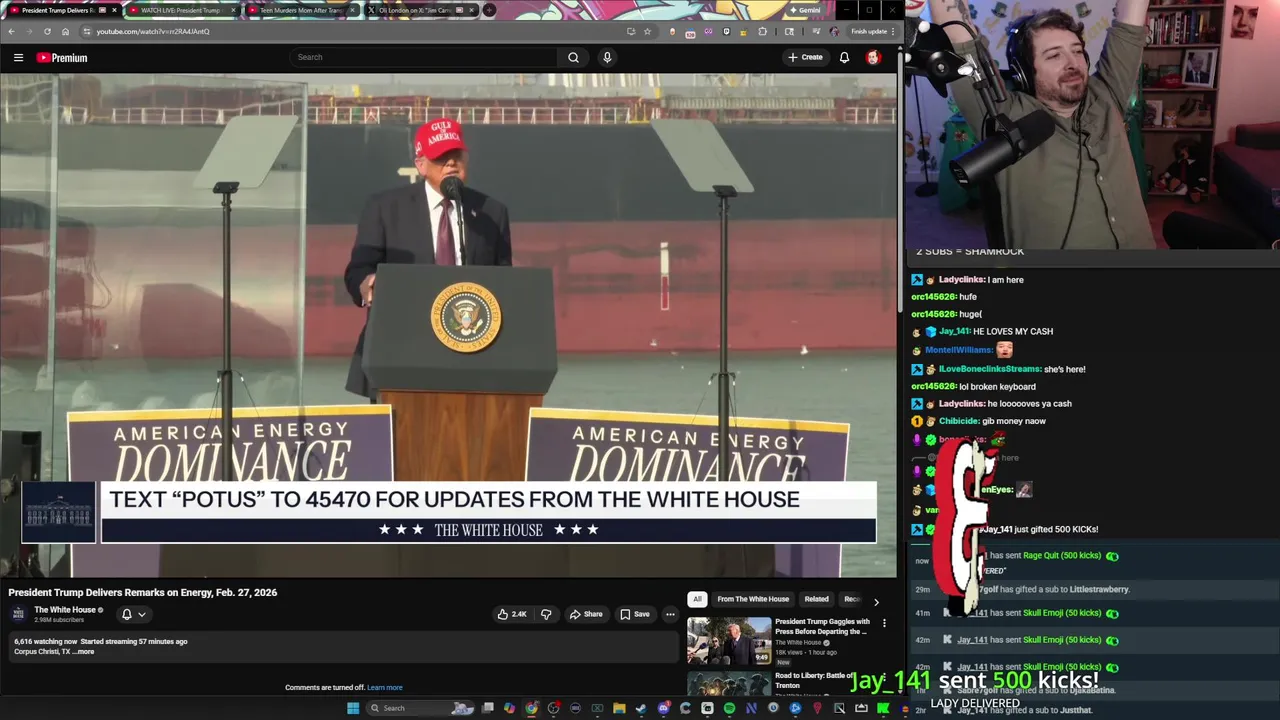Open the green Kick app in taskbar
This screenshot has width=1280, height=720.
883,708
